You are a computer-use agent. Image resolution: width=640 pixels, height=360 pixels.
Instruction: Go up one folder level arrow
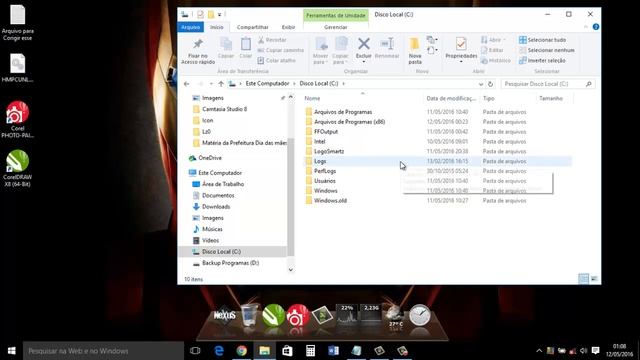(x=221, y=84)
